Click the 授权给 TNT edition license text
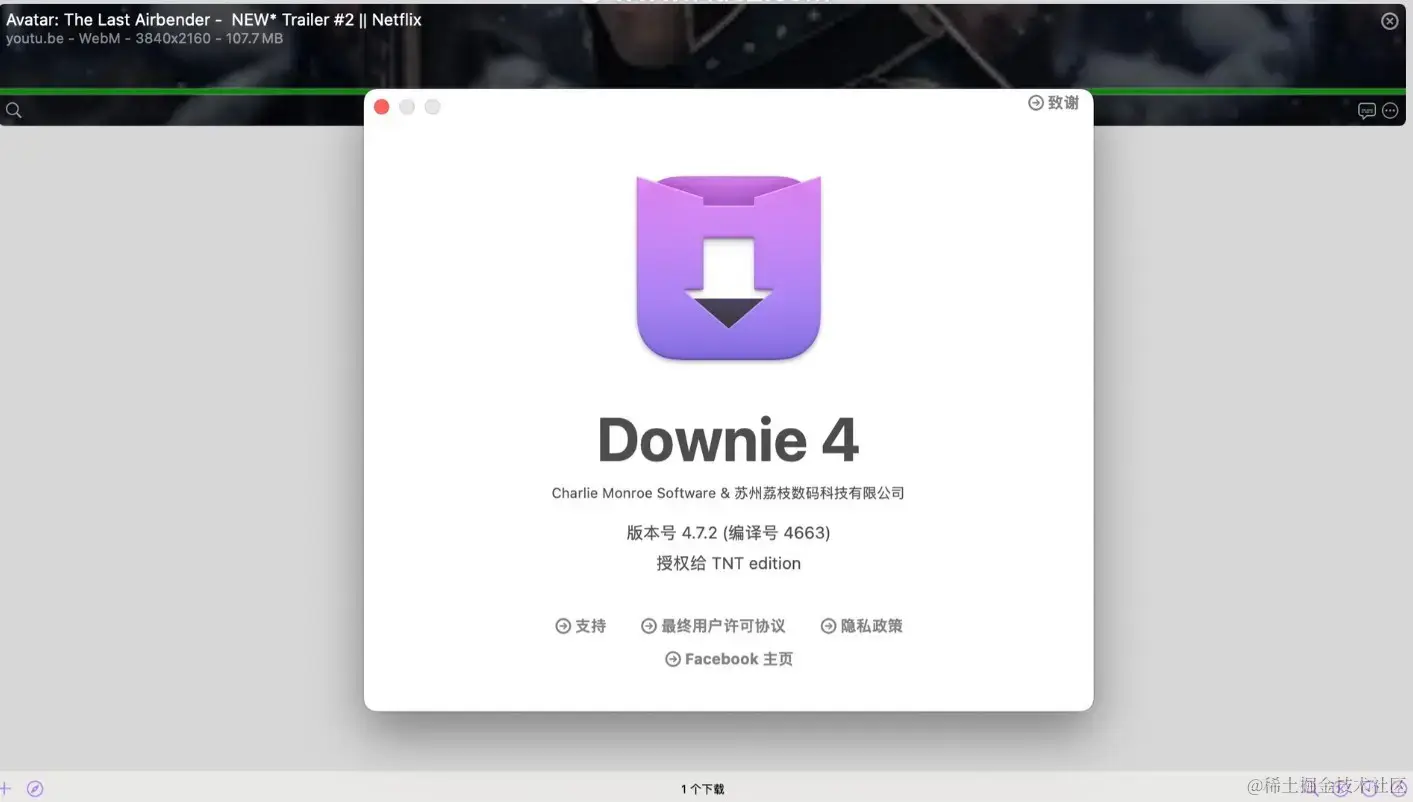Viewport: 1413px width, 802px height. pyautogui.click(x=728, y=564)
